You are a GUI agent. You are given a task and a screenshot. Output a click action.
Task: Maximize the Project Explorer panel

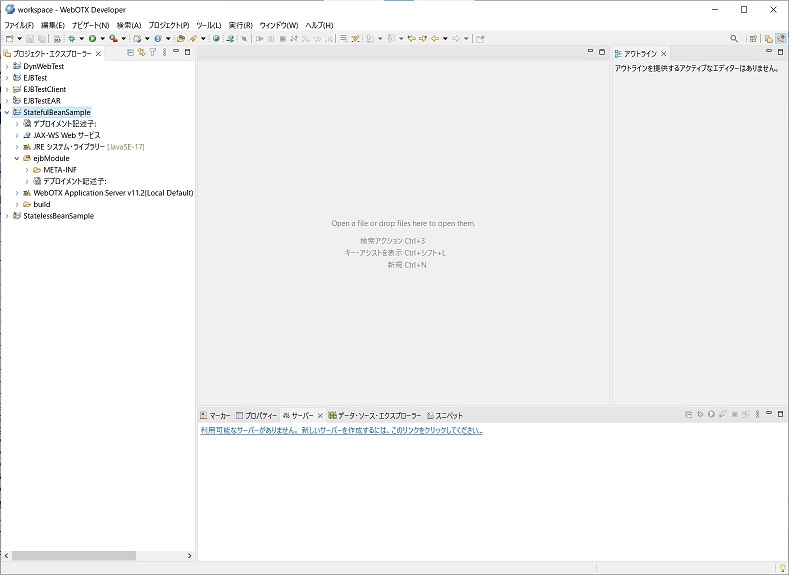tap(187, 52)
